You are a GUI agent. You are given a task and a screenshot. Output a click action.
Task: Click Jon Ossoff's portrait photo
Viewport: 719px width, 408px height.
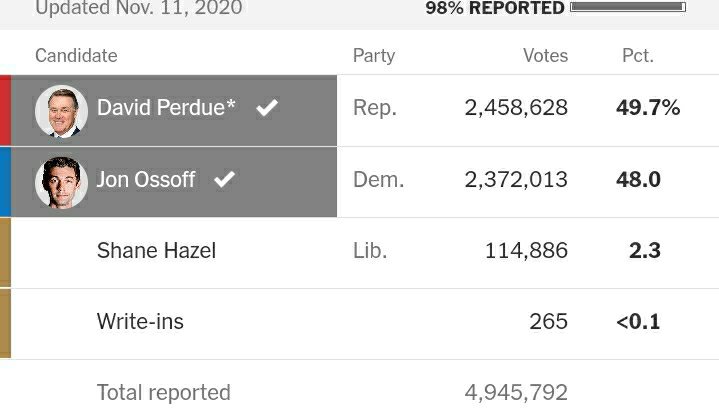pyautogui.click(x=61, y=182)
